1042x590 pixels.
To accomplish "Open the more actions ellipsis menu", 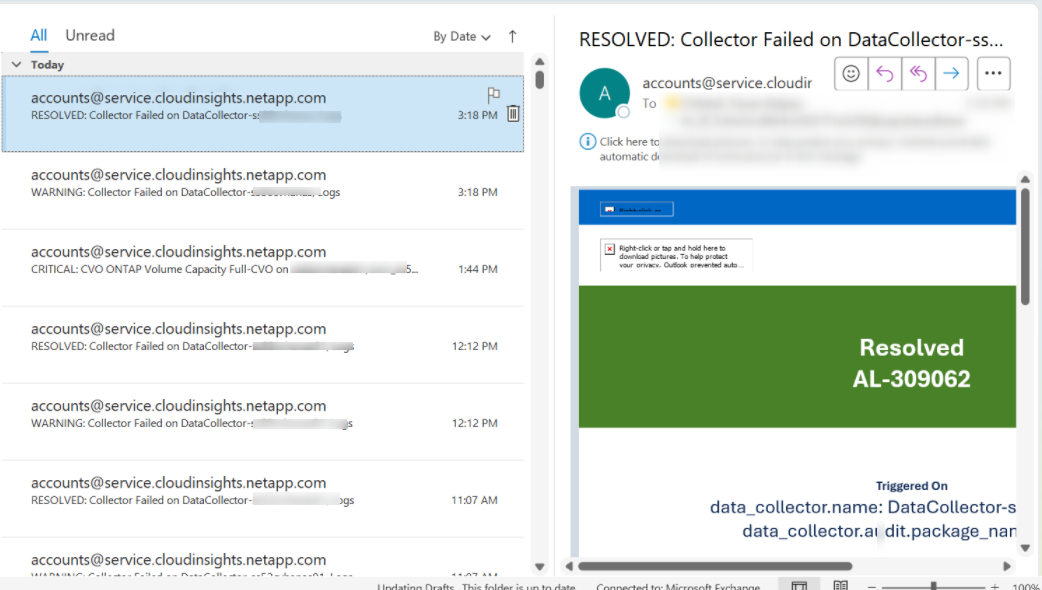I will 992,73.
